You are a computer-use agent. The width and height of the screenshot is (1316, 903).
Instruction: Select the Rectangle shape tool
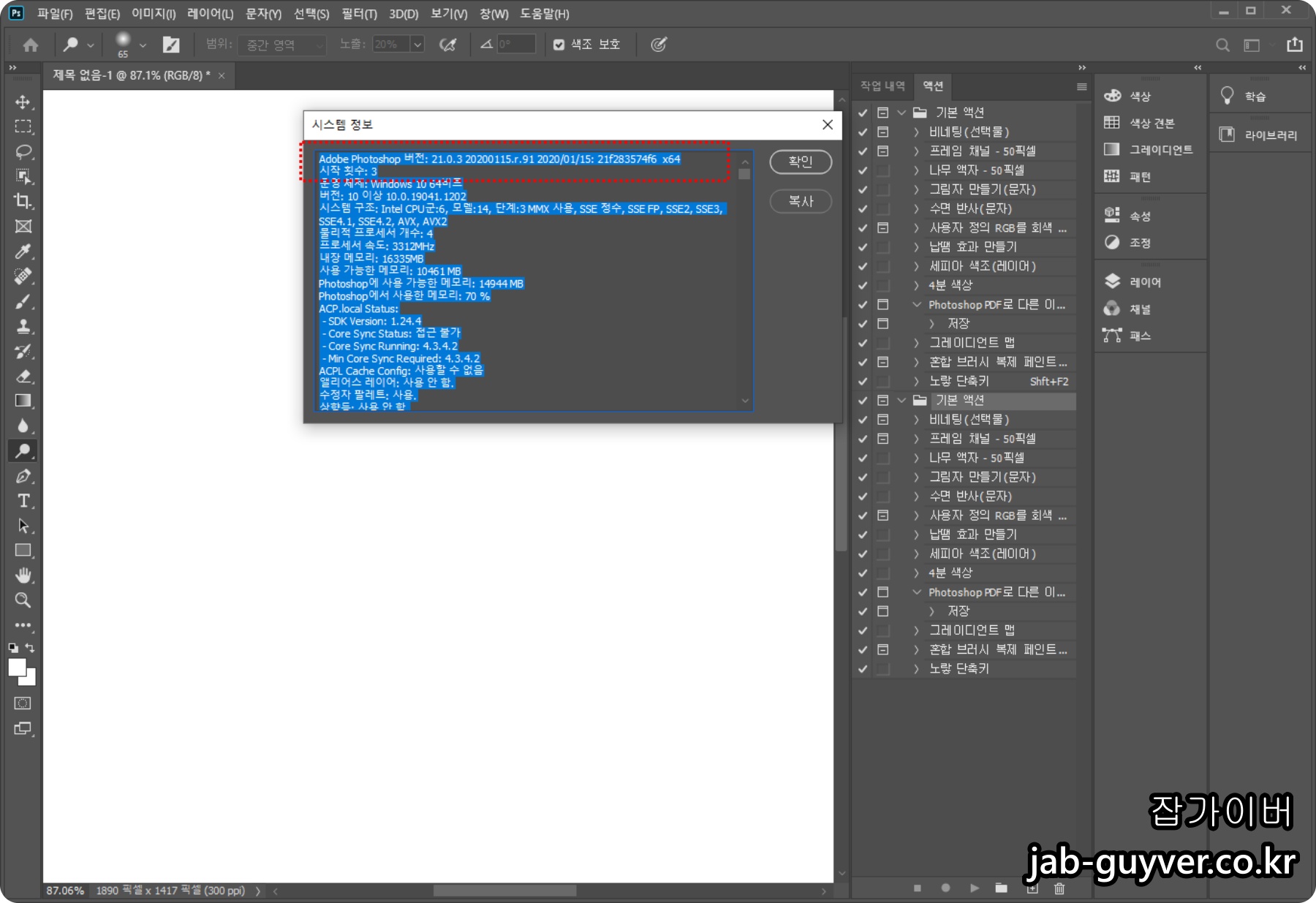point(23,551)
